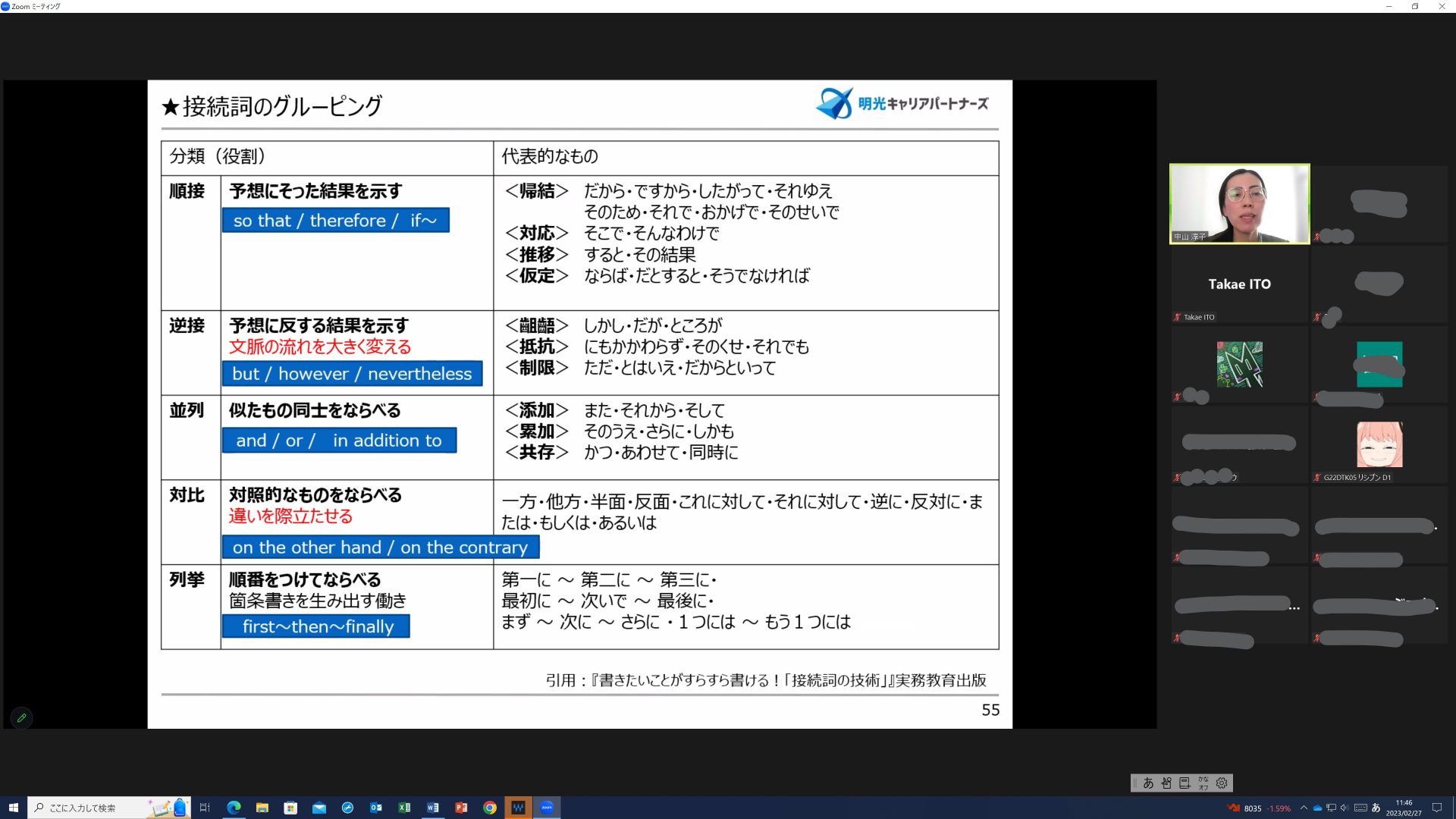Viewport: 1456px width, 819px height.
Task: Click the clock showing 11:46
Action: [1404, 808]
